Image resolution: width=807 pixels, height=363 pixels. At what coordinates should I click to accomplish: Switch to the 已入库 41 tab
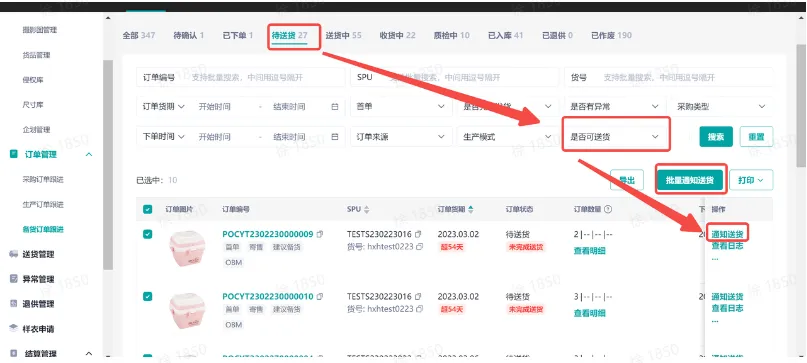coord(505,36)
